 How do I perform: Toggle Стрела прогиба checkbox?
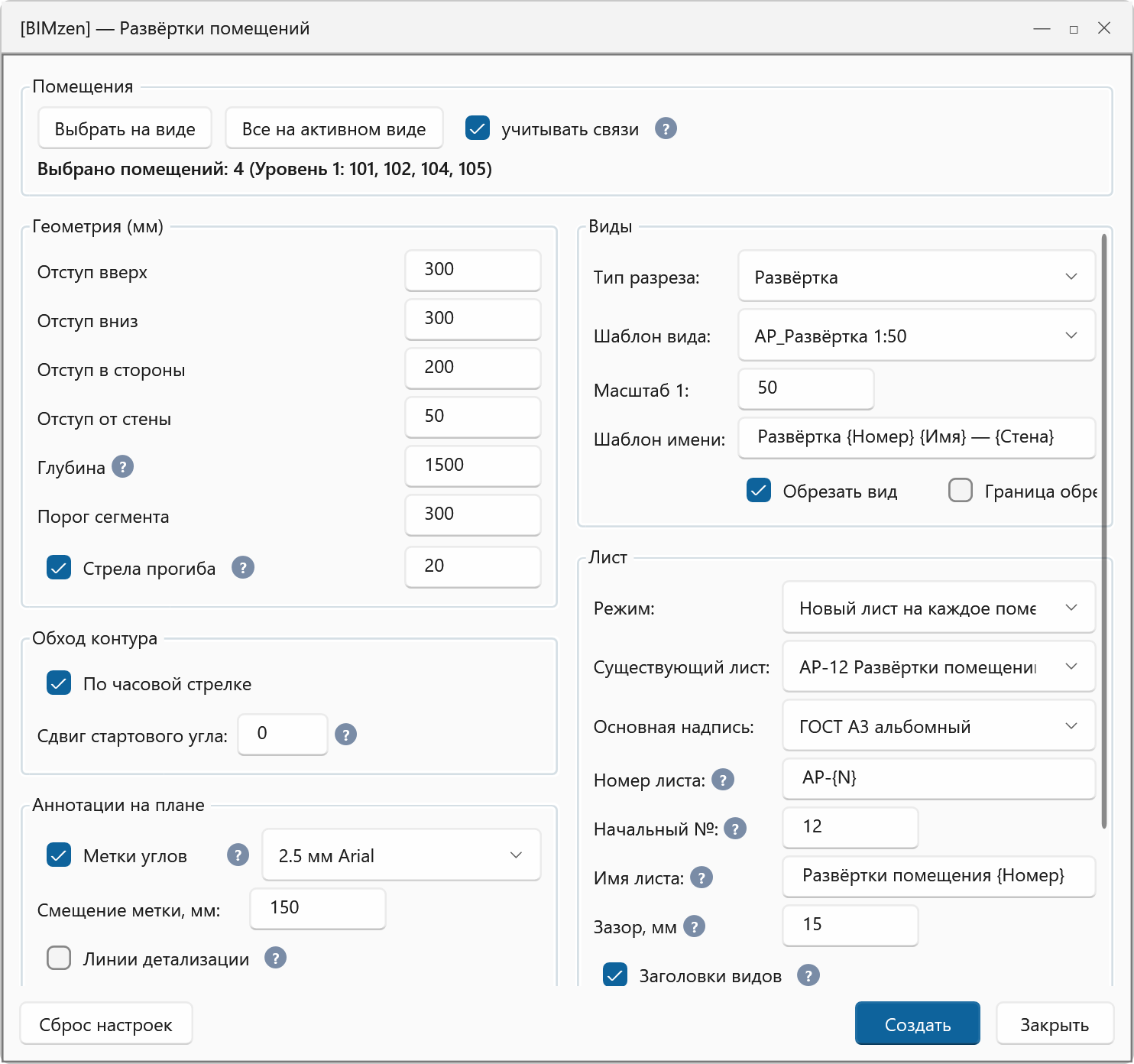[x=59, y=567]
